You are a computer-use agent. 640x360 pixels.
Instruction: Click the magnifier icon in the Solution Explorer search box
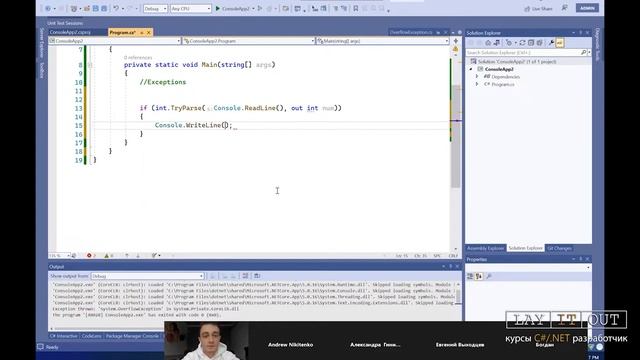tap(583, 53)
